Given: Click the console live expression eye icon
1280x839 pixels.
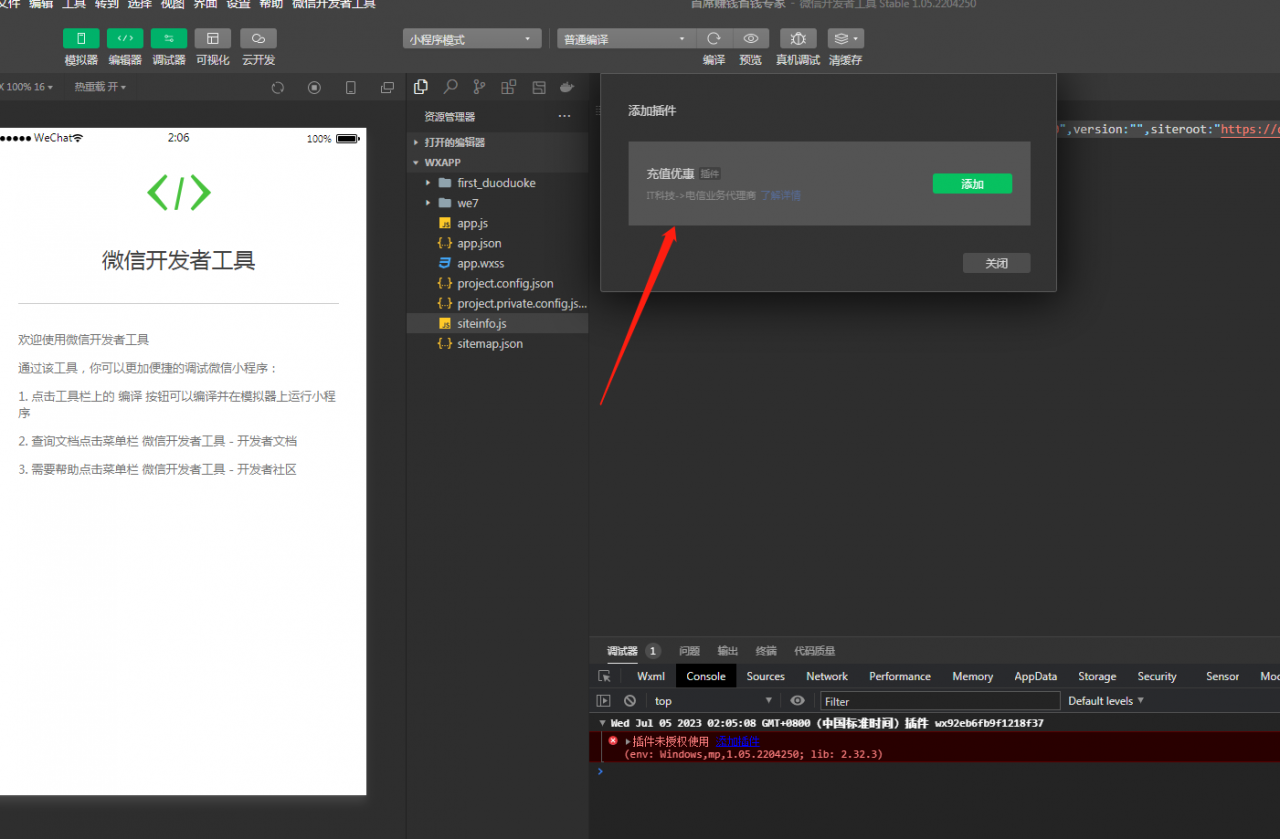Looking at the screenshot, I should [x=797, y=701].
